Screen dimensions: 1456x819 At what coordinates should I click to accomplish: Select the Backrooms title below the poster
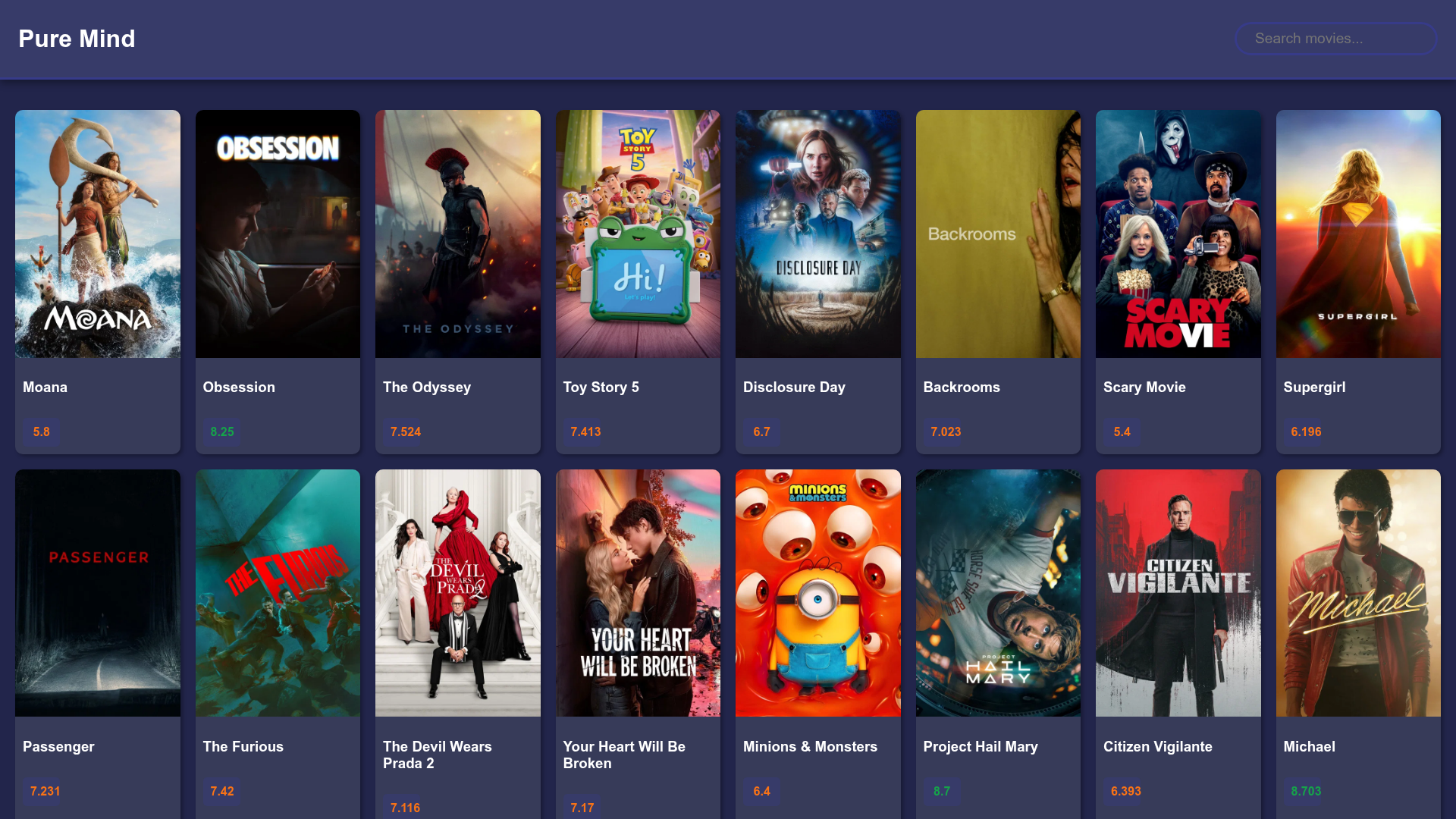click(x=962, y=387)
